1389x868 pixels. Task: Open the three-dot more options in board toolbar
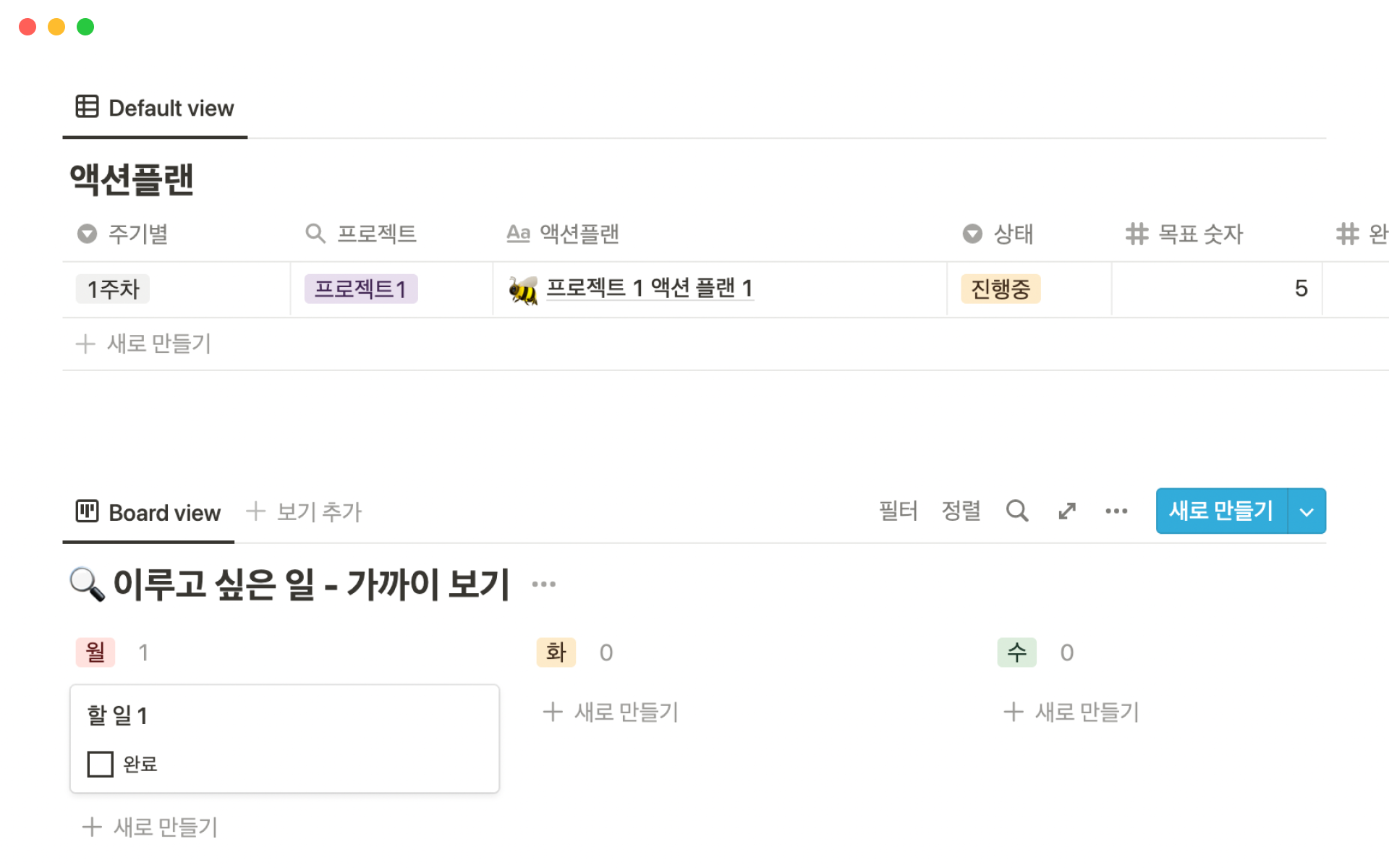(1116, 511)
